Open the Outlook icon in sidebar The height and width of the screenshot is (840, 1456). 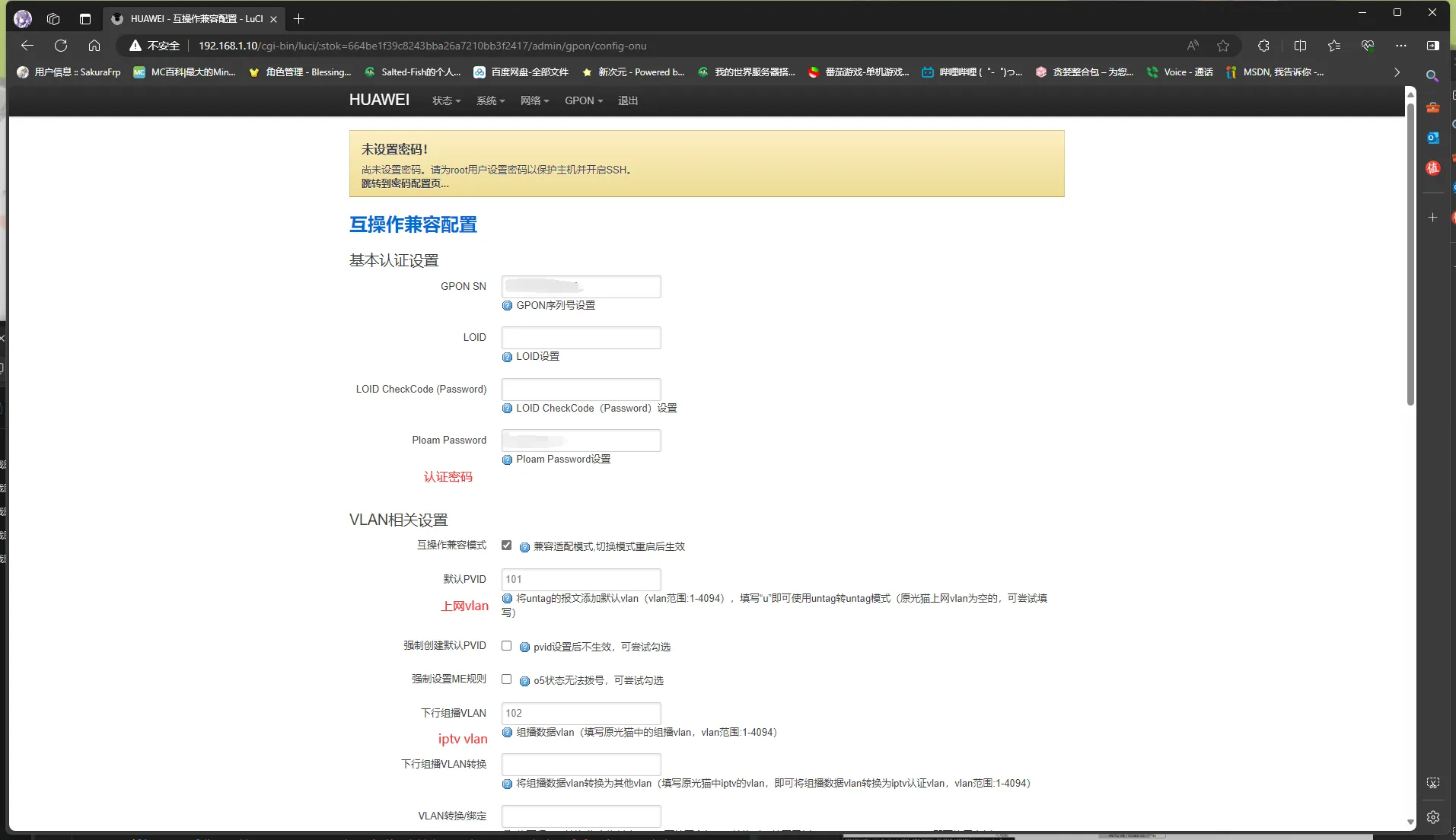[x=1432, y=138]
